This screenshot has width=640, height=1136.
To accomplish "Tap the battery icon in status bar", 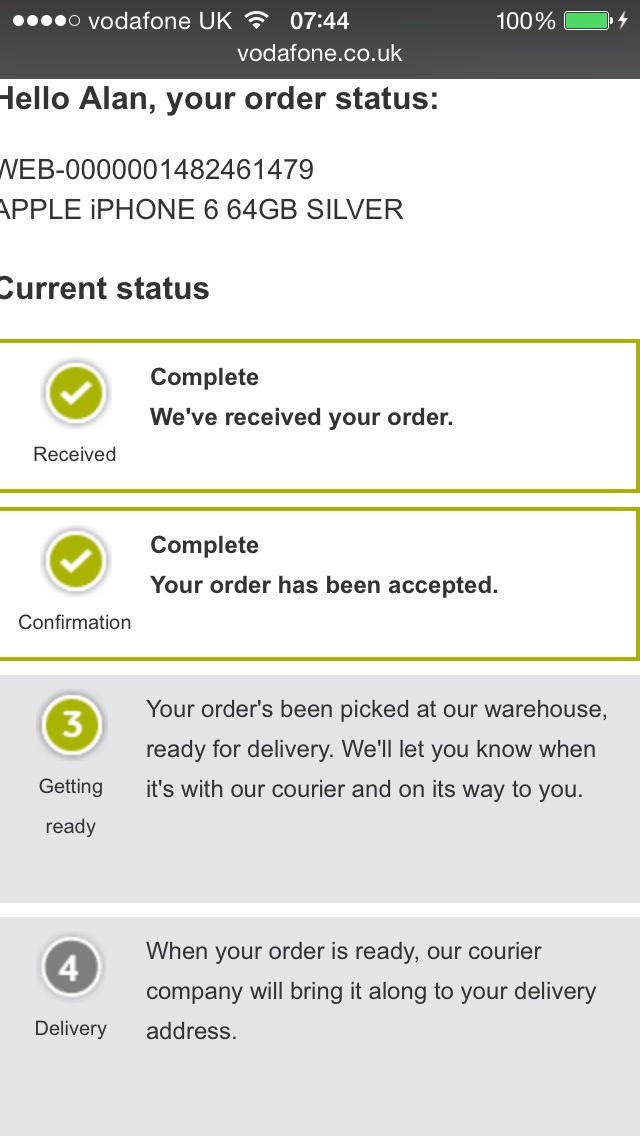I will click(x=586, y=21).
